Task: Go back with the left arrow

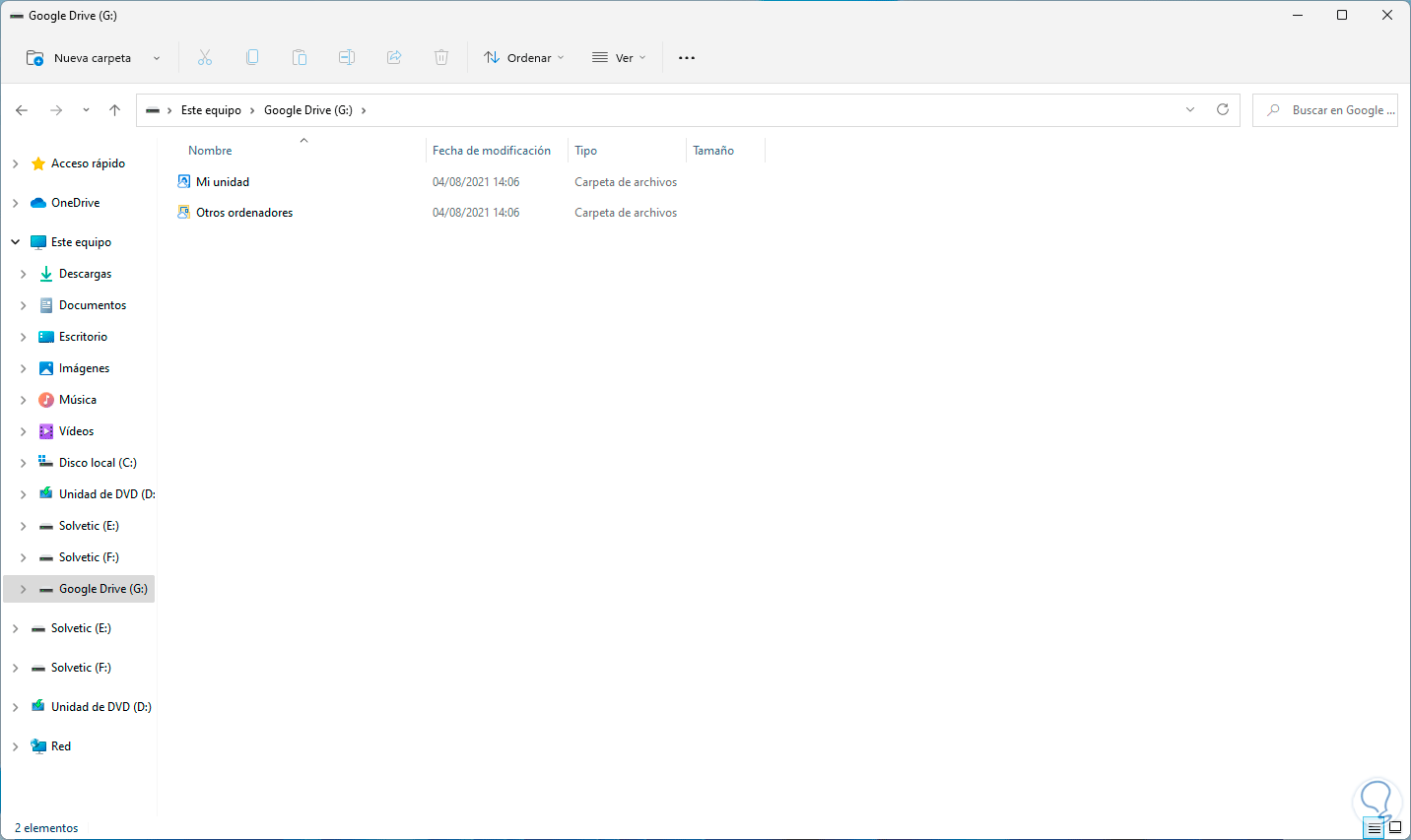Action: 22,110
